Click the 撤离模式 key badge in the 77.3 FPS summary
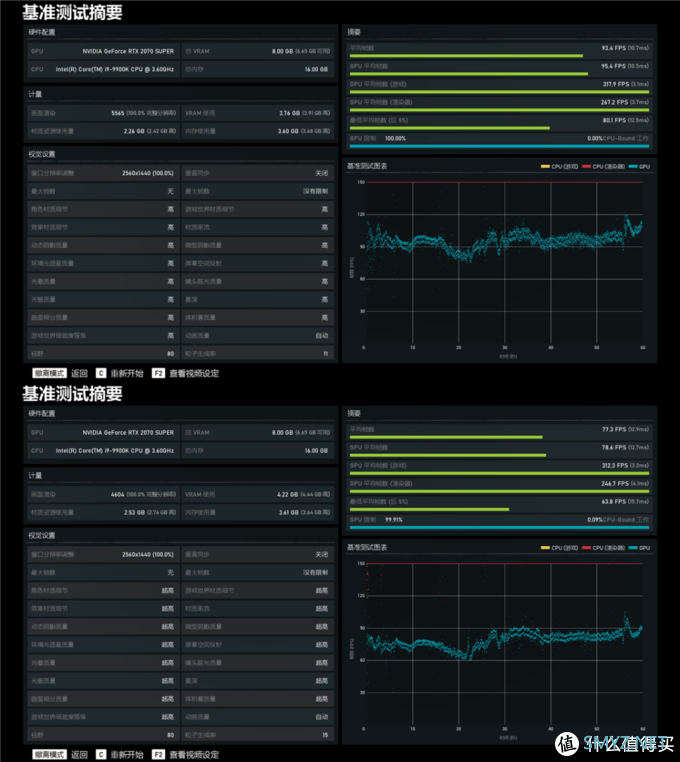The image size is (680, 762). tap(49, 754)
